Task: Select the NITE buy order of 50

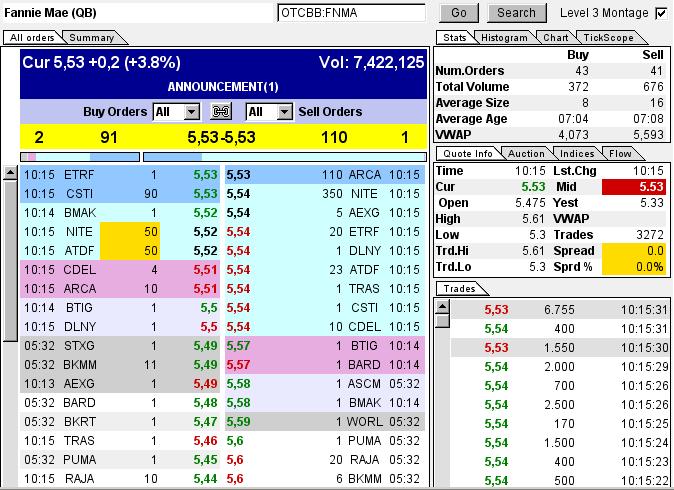Action: point(120,232)
